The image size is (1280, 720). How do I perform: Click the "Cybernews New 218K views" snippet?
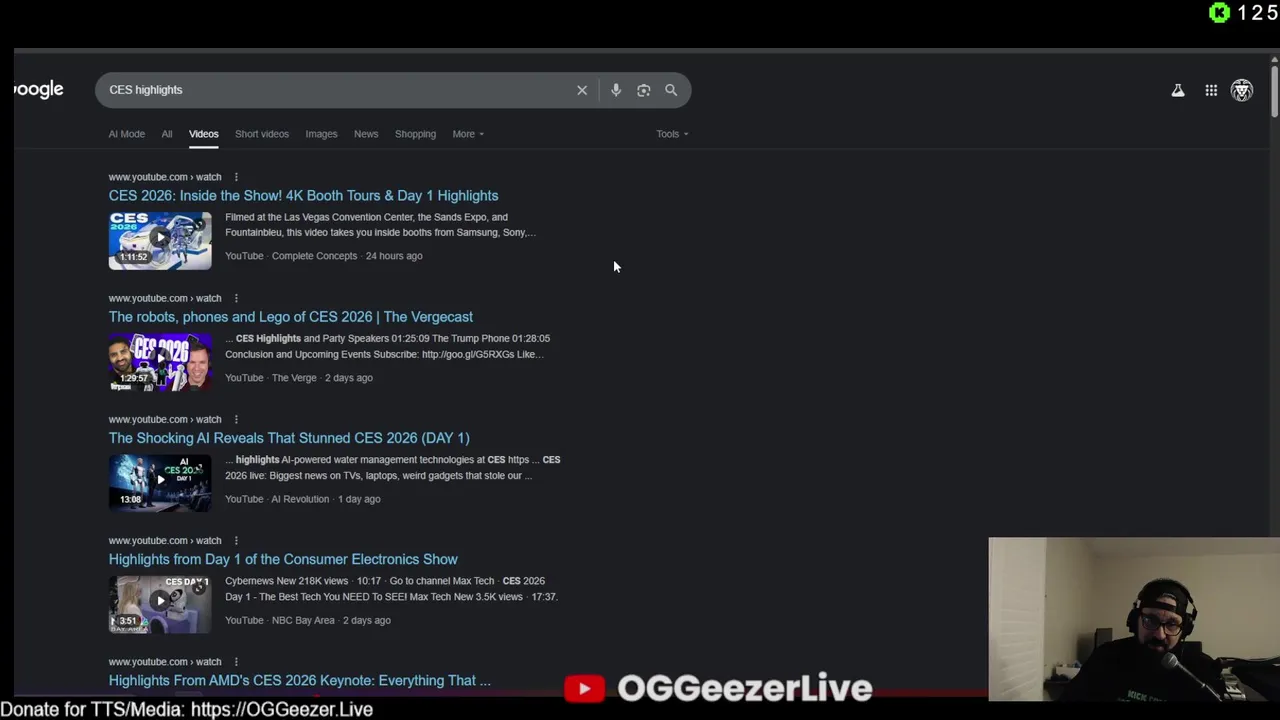point(391,589)
